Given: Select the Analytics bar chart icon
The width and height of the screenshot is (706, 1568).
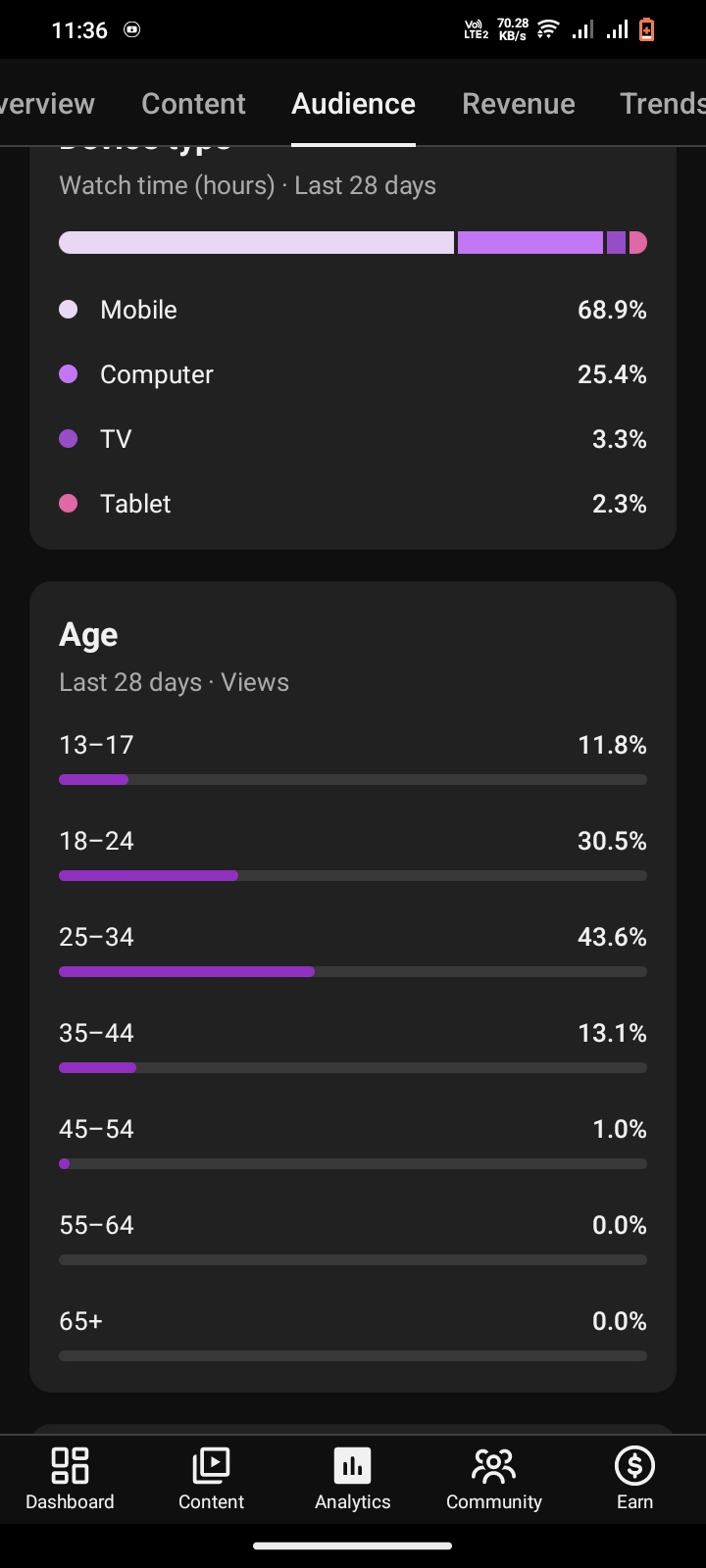Looking at the screenshot, I should pyautogui.click(x=353, y=1466).
